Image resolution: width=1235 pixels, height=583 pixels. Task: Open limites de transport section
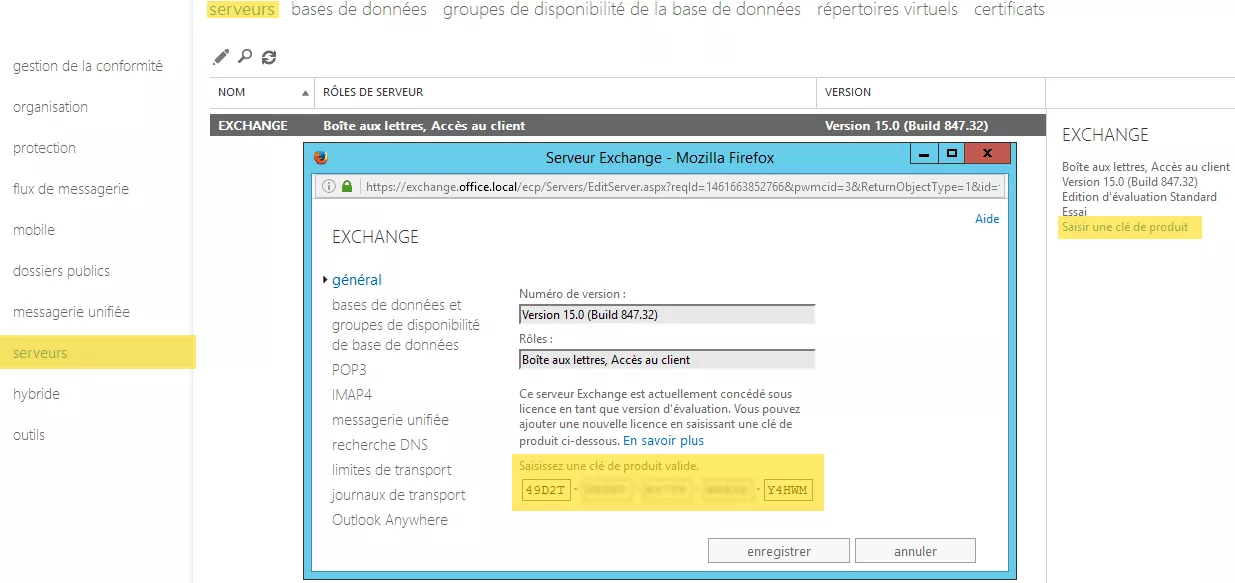tap(392, 470)
